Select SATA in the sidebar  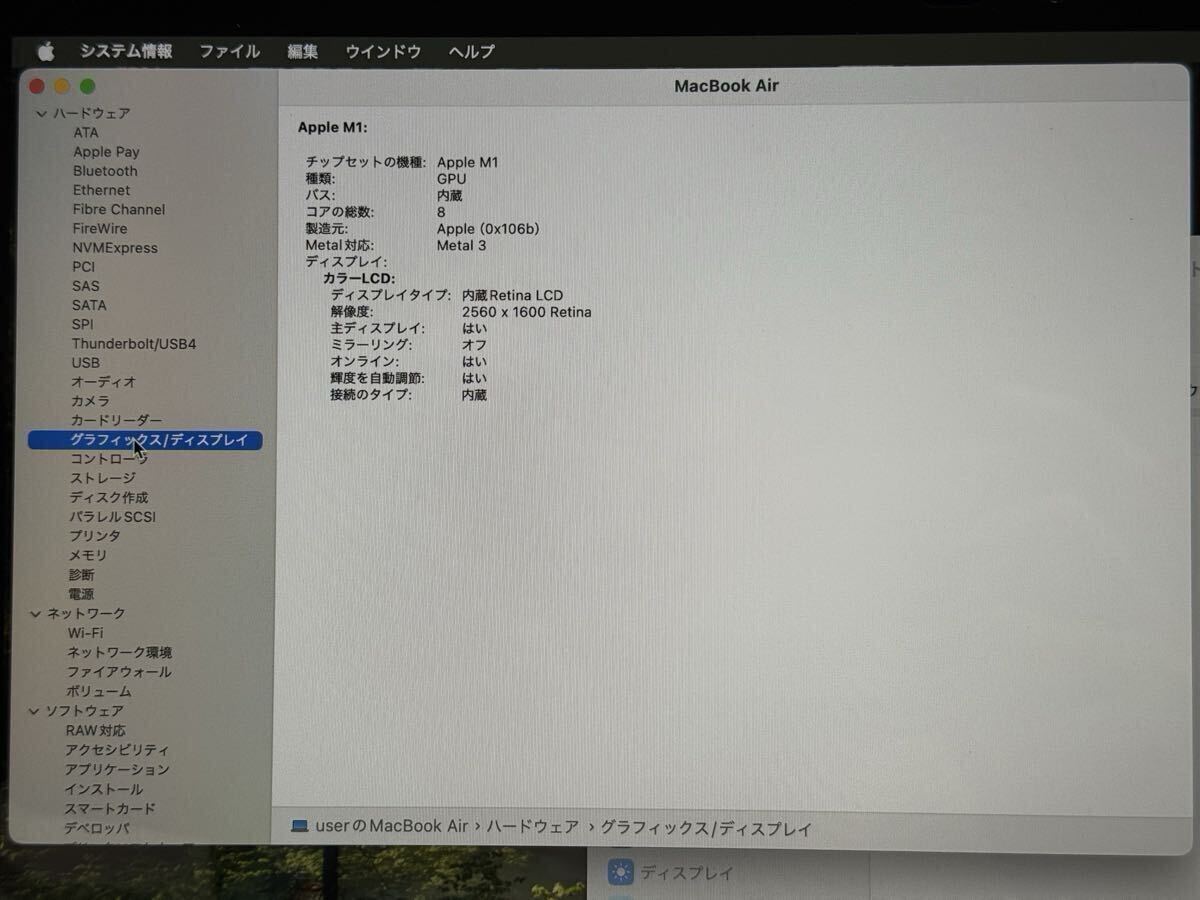(x=88, y=305)
